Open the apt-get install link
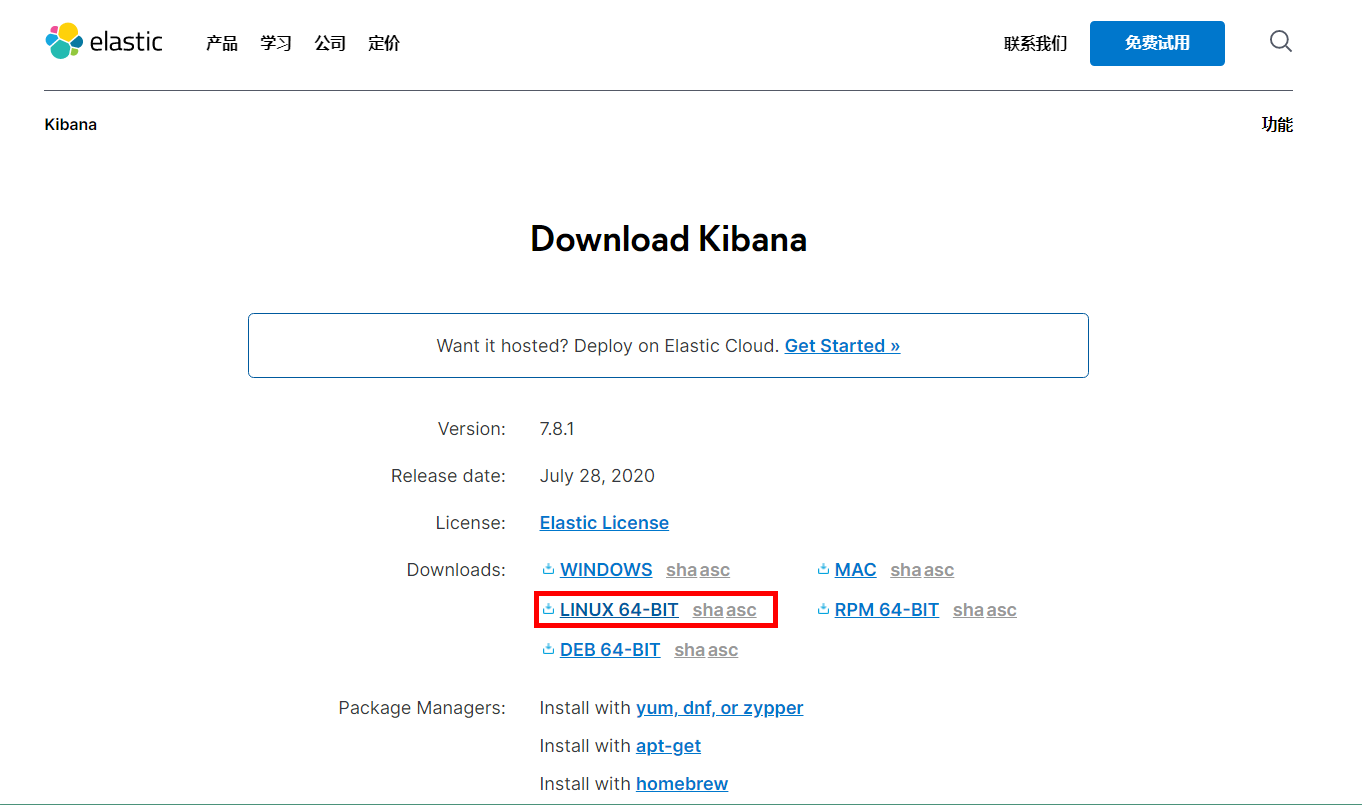Screen dimensions: 1362x806 pyautogui.click(x=668, y=746)
